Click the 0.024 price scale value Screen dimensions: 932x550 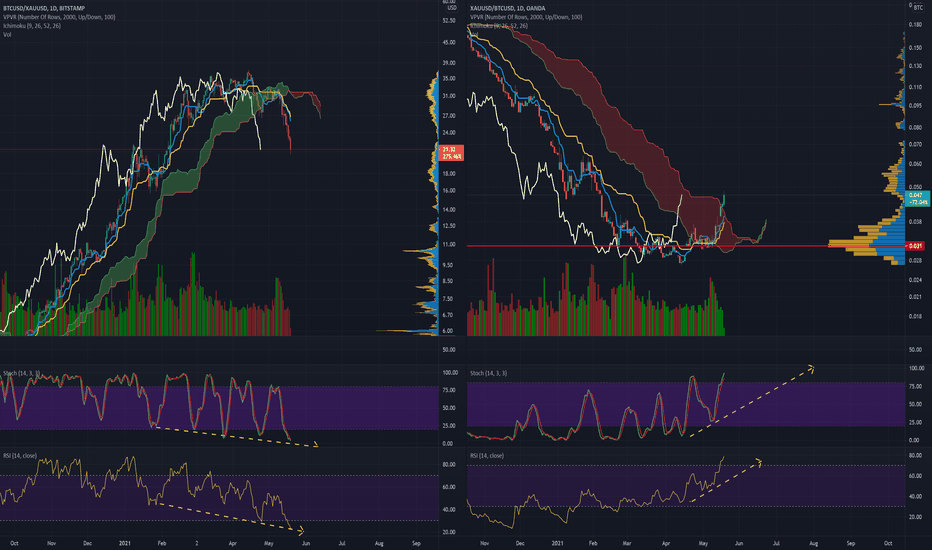(915, 279)
